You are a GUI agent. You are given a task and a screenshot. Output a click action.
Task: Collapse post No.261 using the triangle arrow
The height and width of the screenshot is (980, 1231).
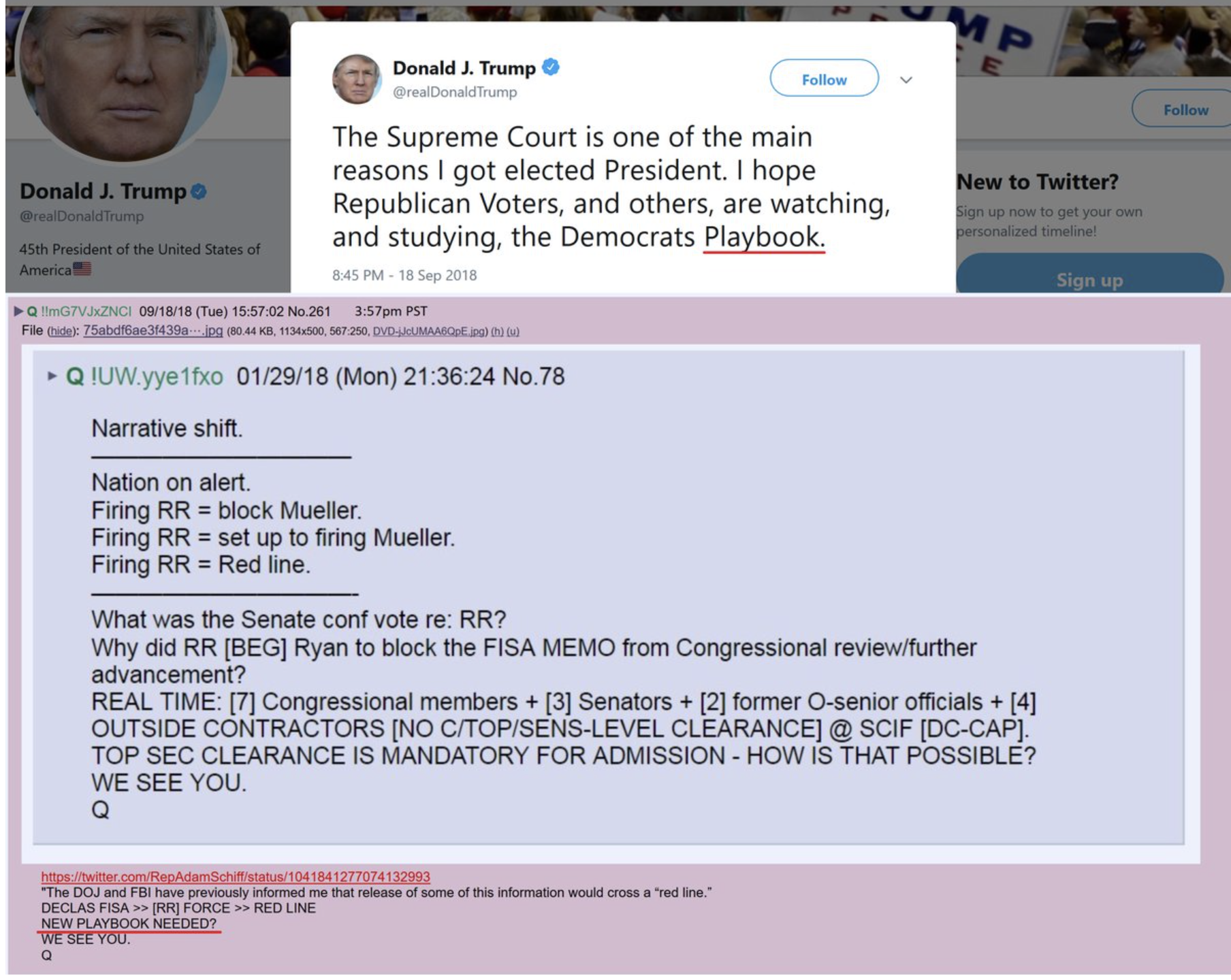(18, 311)
